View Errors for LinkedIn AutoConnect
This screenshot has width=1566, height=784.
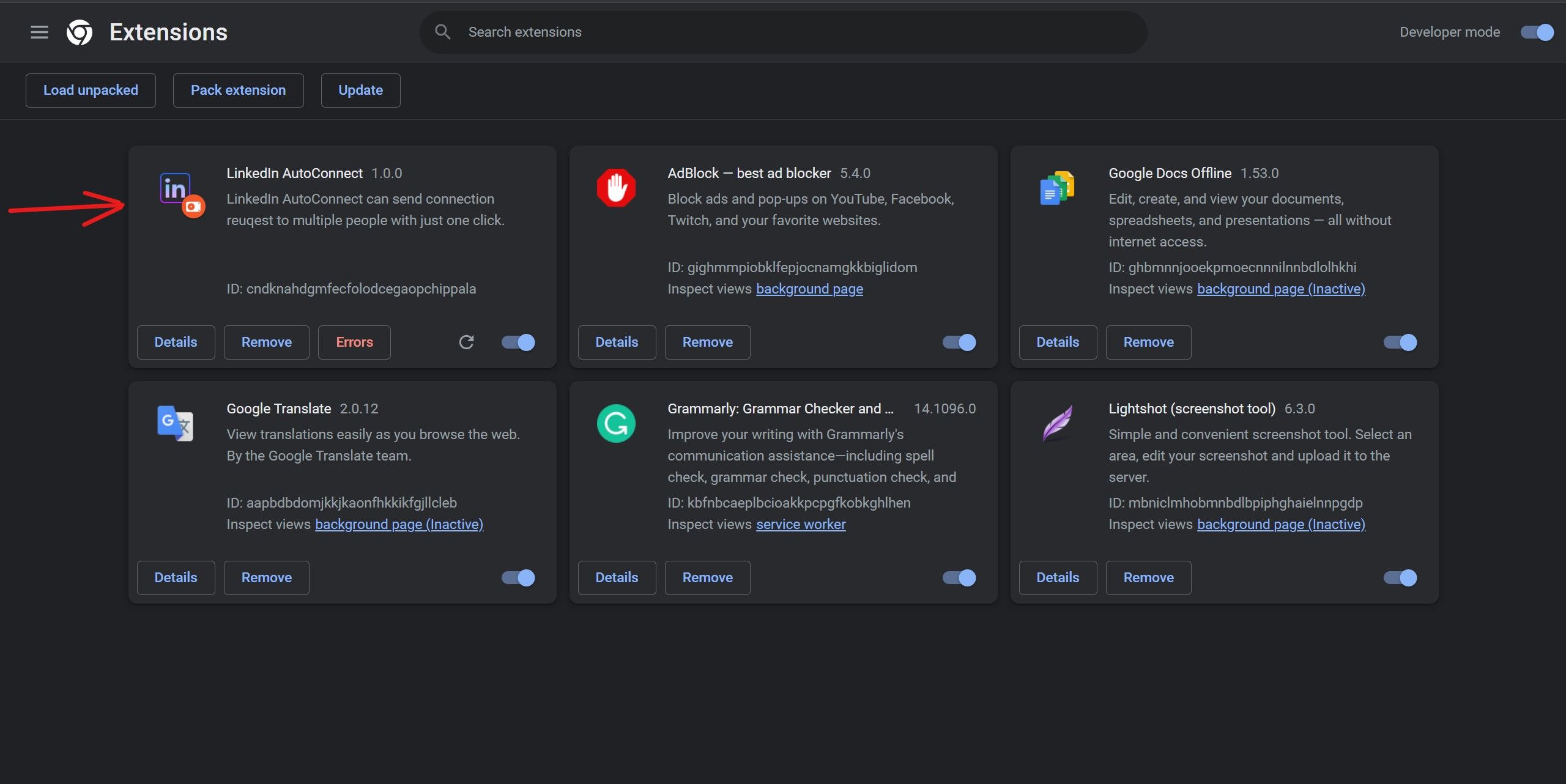point(354,342)
